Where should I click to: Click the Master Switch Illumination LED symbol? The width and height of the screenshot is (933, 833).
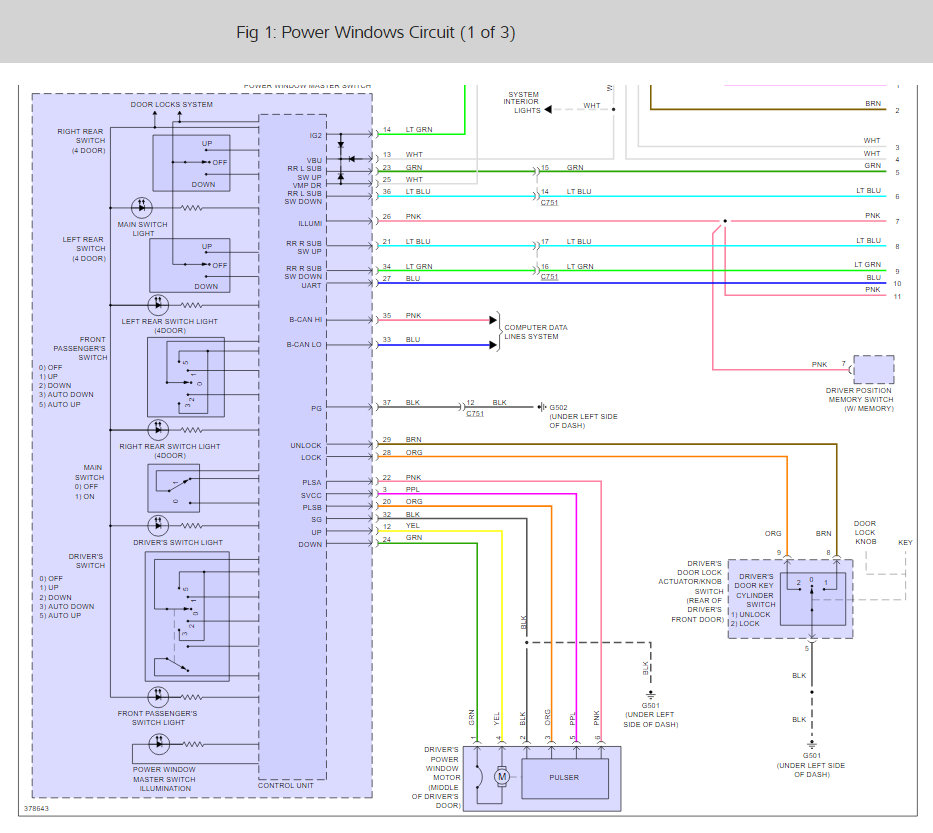point(159,743)
